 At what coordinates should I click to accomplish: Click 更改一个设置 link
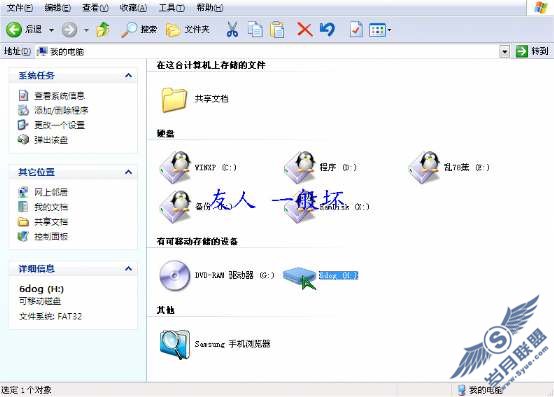pyautogui.click(x=59, y=125)
